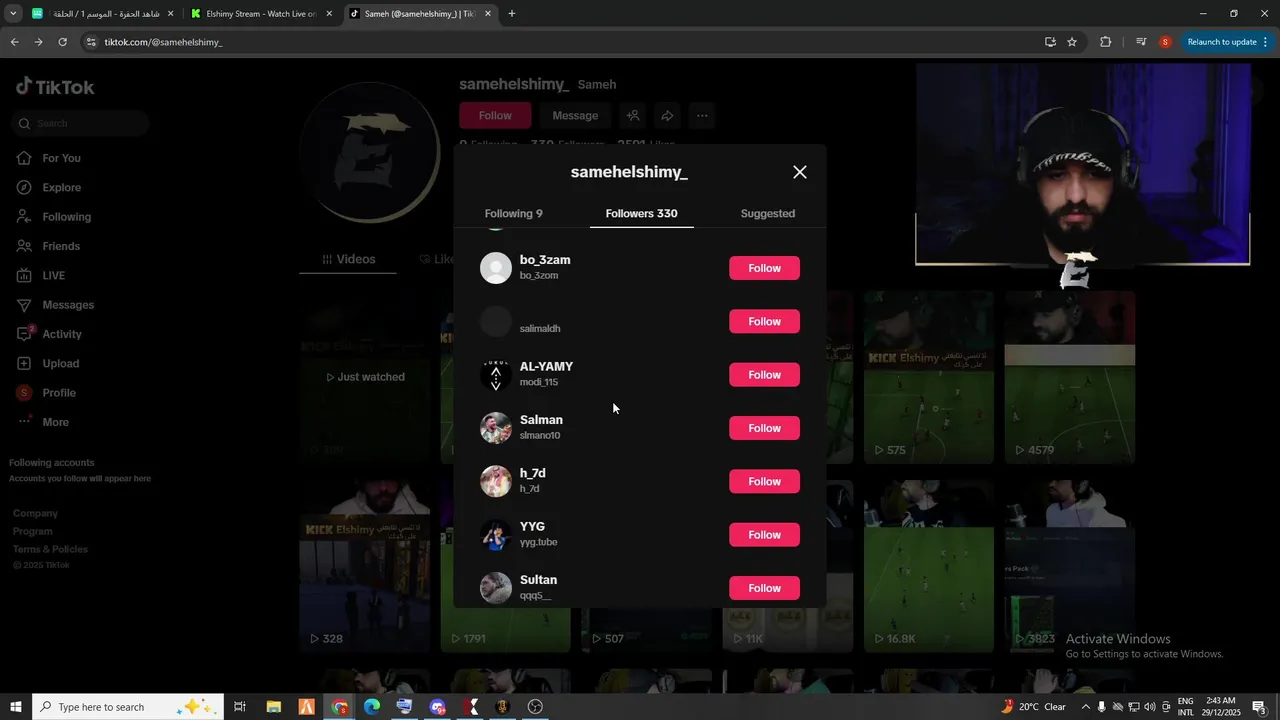Follow Salman slmano10
The height and width of the screenshot is (720, 1280).
click(764, 428)
